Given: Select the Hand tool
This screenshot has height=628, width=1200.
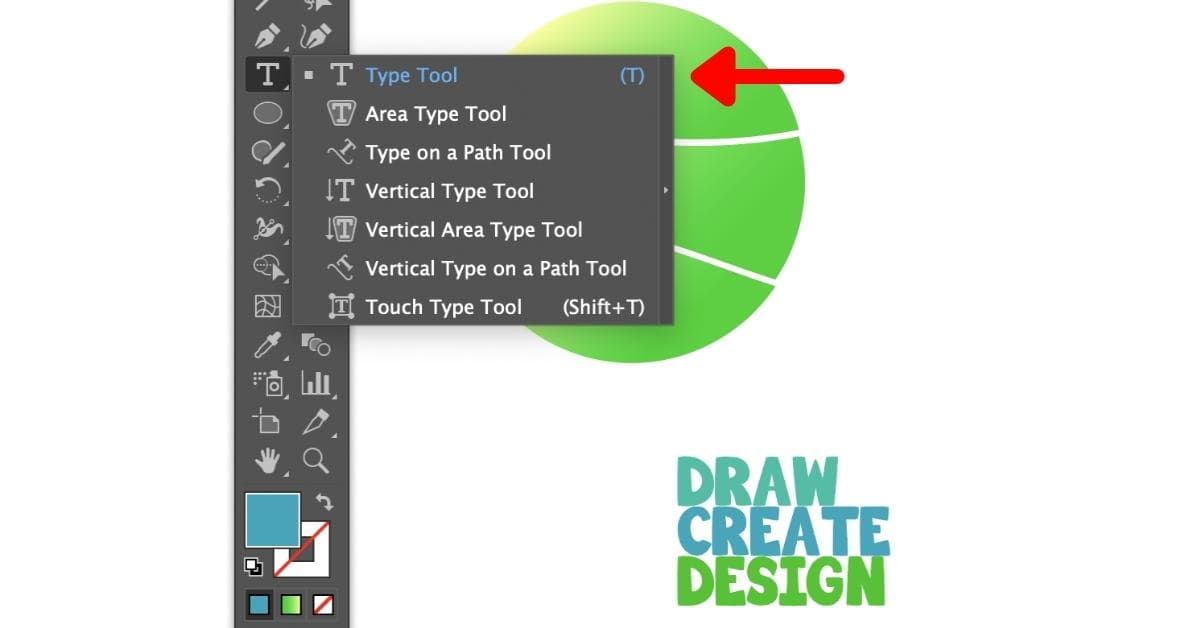Looking at the screenshot, I should coord(267,461).
